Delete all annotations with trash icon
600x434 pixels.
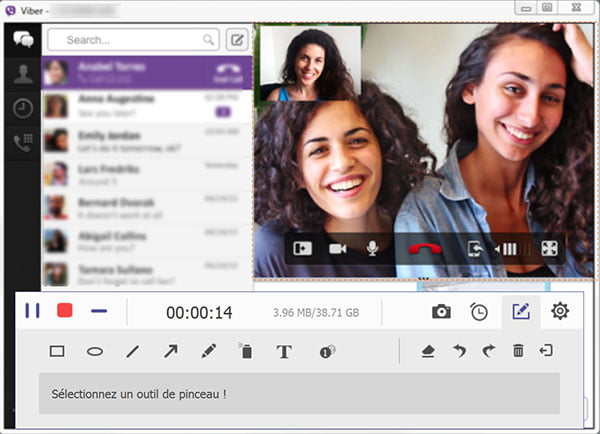pyautogui.click(x=518, y=351)
